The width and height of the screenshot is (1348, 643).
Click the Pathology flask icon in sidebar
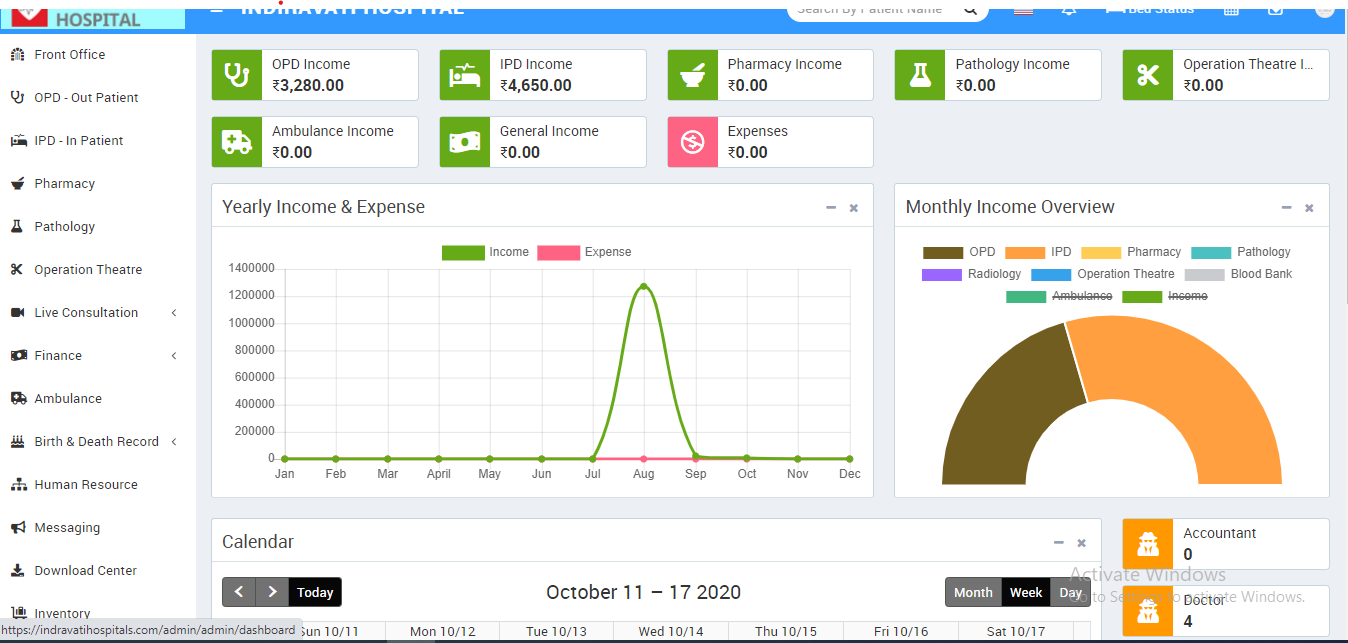[17, 227]
